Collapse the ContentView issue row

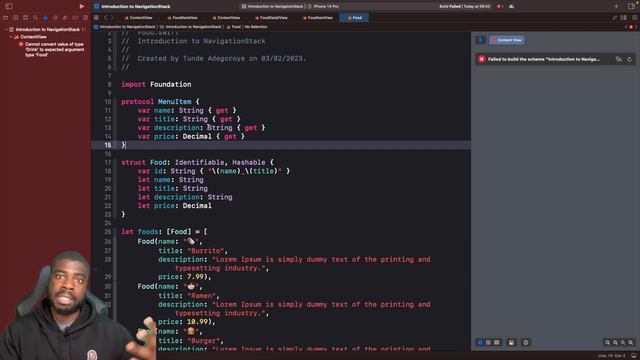click(11, 37)
